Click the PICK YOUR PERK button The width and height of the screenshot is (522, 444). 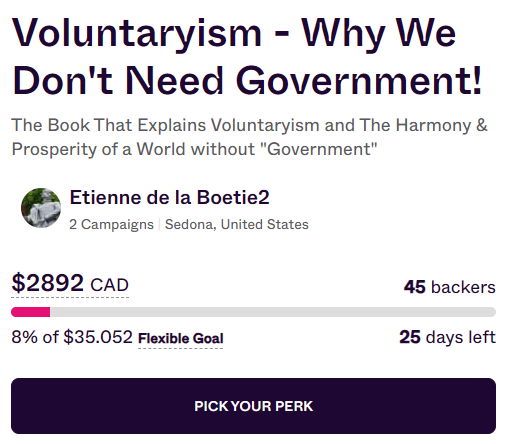click(x=253, y=406)
